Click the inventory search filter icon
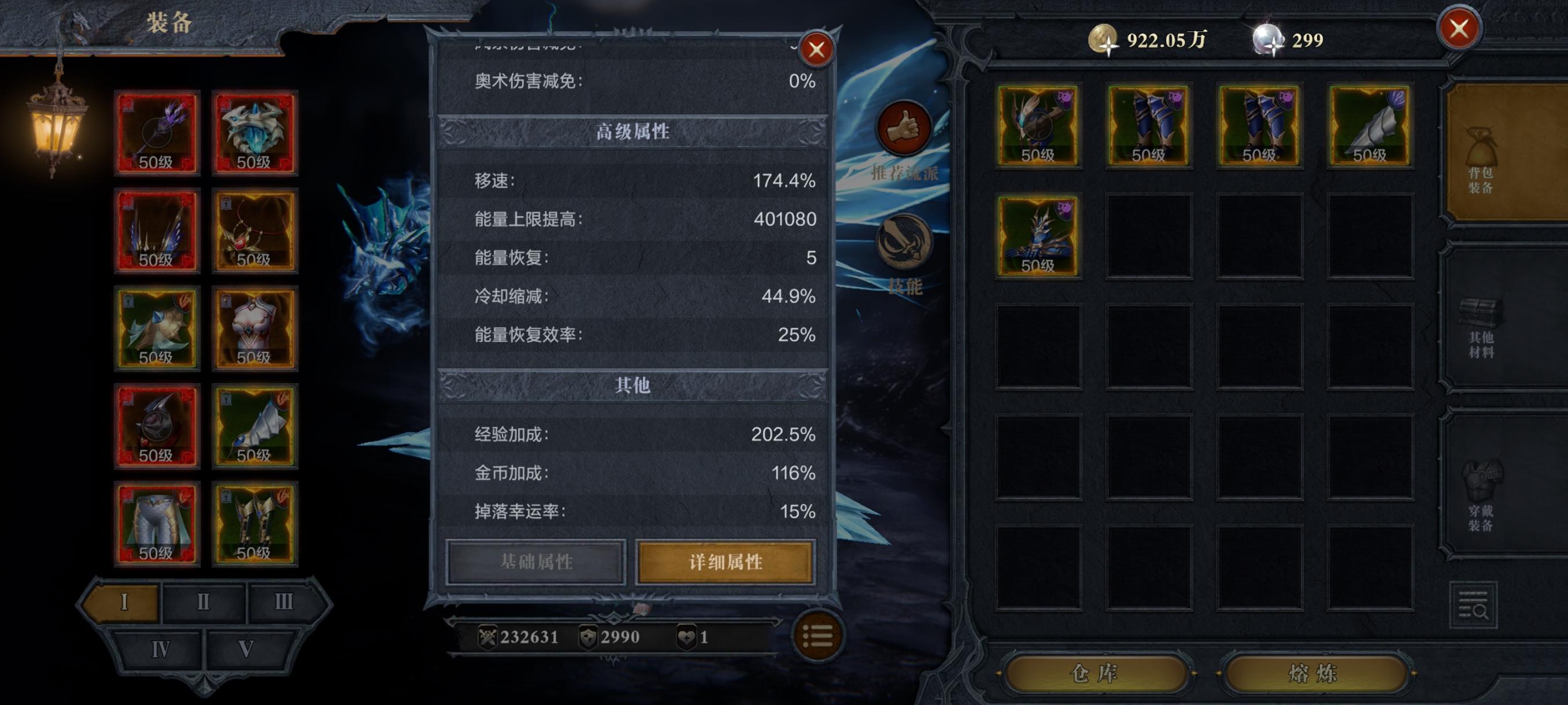 1473,606
